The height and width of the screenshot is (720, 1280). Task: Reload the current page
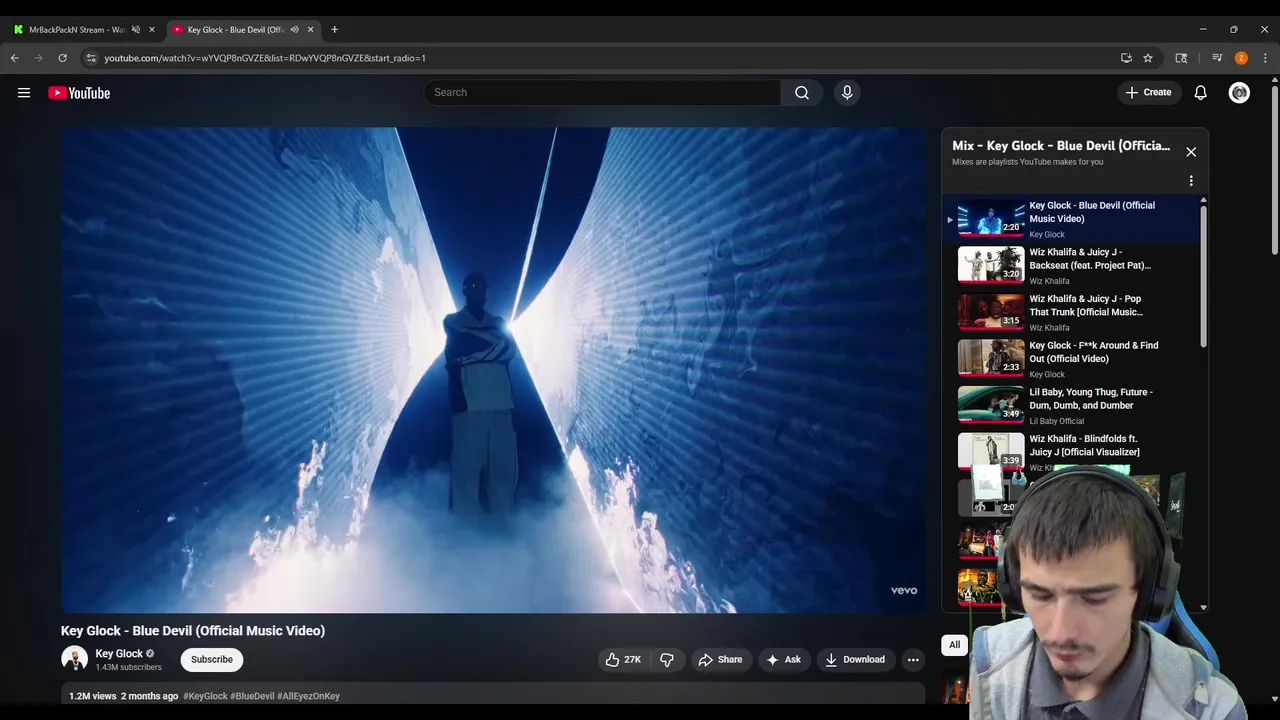coord(62,58)
